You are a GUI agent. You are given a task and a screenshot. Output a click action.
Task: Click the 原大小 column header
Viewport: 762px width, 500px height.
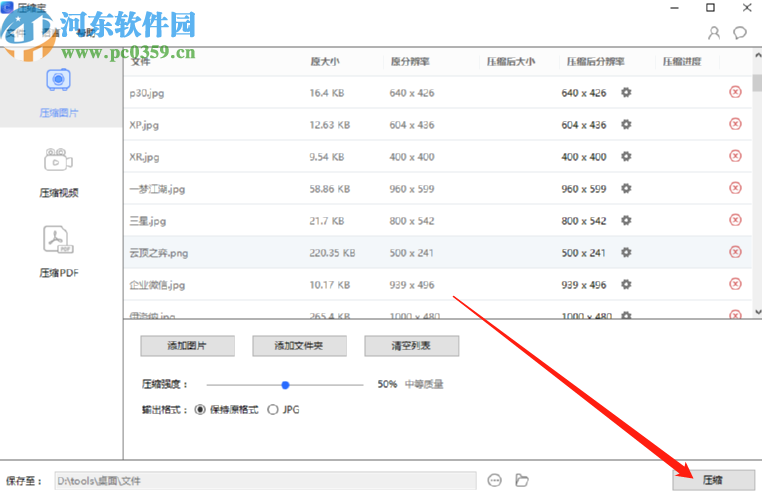tap(325, 62)
